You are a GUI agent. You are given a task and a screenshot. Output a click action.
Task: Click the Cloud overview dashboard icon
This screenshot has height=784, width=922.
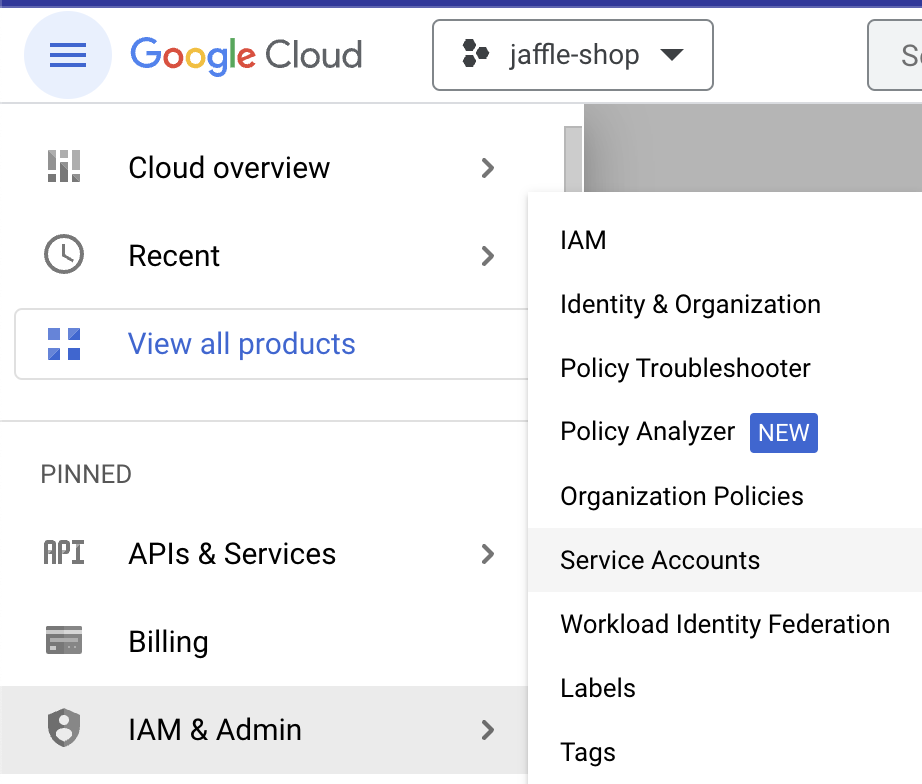[64, 167]
